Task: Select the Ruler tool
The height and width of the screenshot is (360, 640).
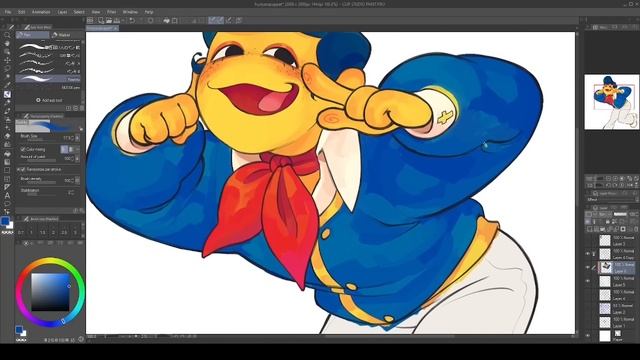Action: (7, 187)
